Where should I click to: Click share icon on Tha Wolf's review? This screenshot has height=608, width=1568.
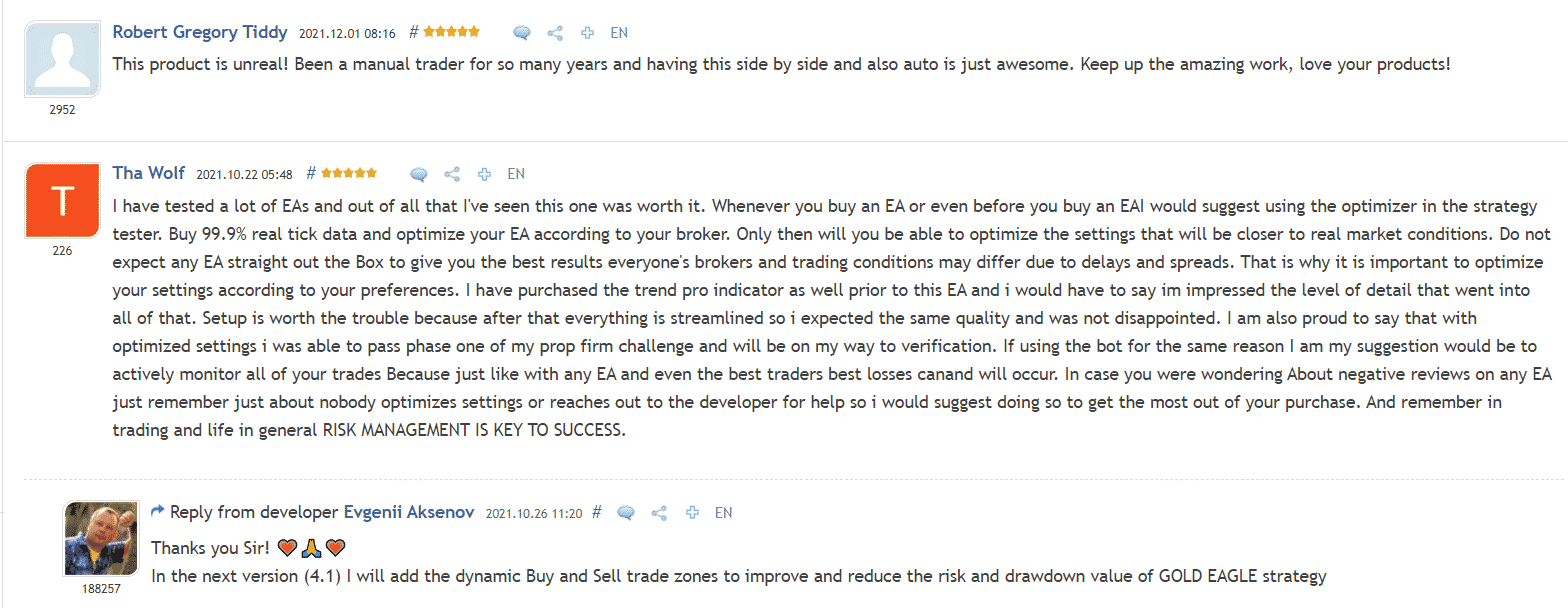[452, 174]
